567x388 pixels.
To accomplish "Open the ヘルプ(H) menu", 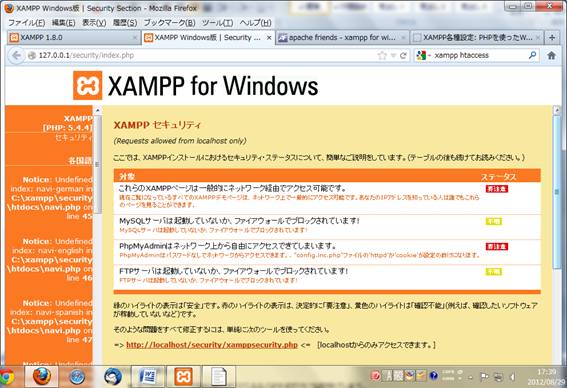I will point(255,23).
